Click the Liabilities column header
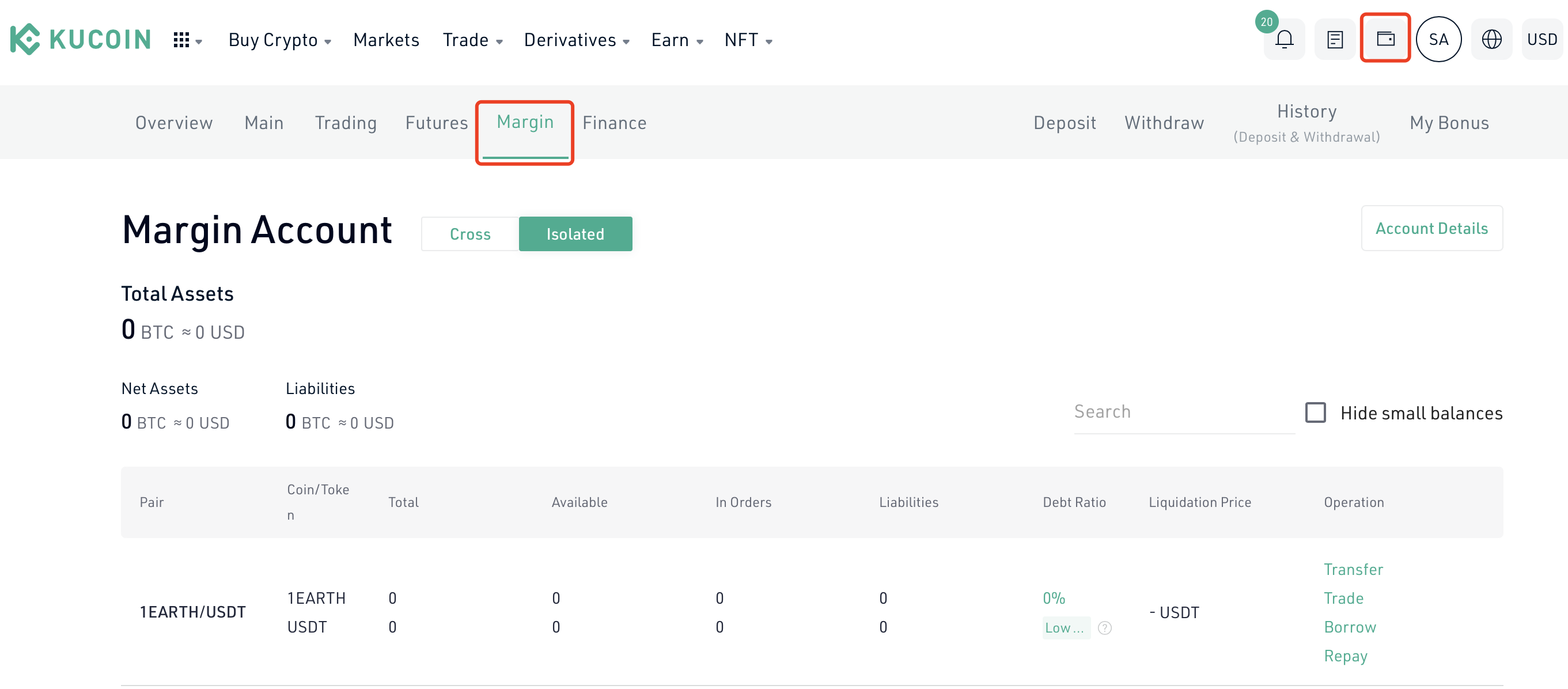1568x689 pixels. [x=908, y=502]
